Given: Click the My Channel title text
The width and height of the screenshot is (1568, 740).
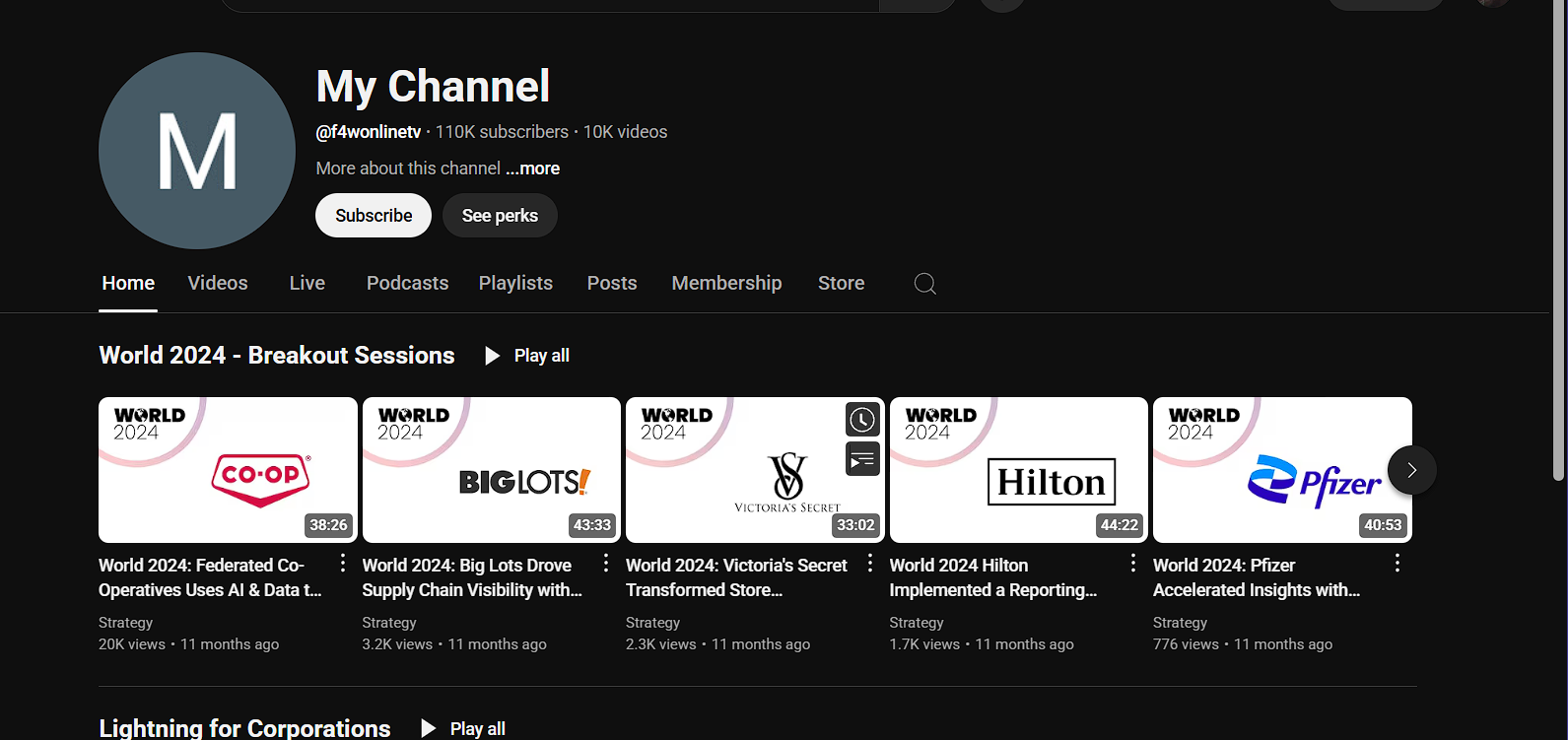Looking at the screenshot, I should [434, 87].
